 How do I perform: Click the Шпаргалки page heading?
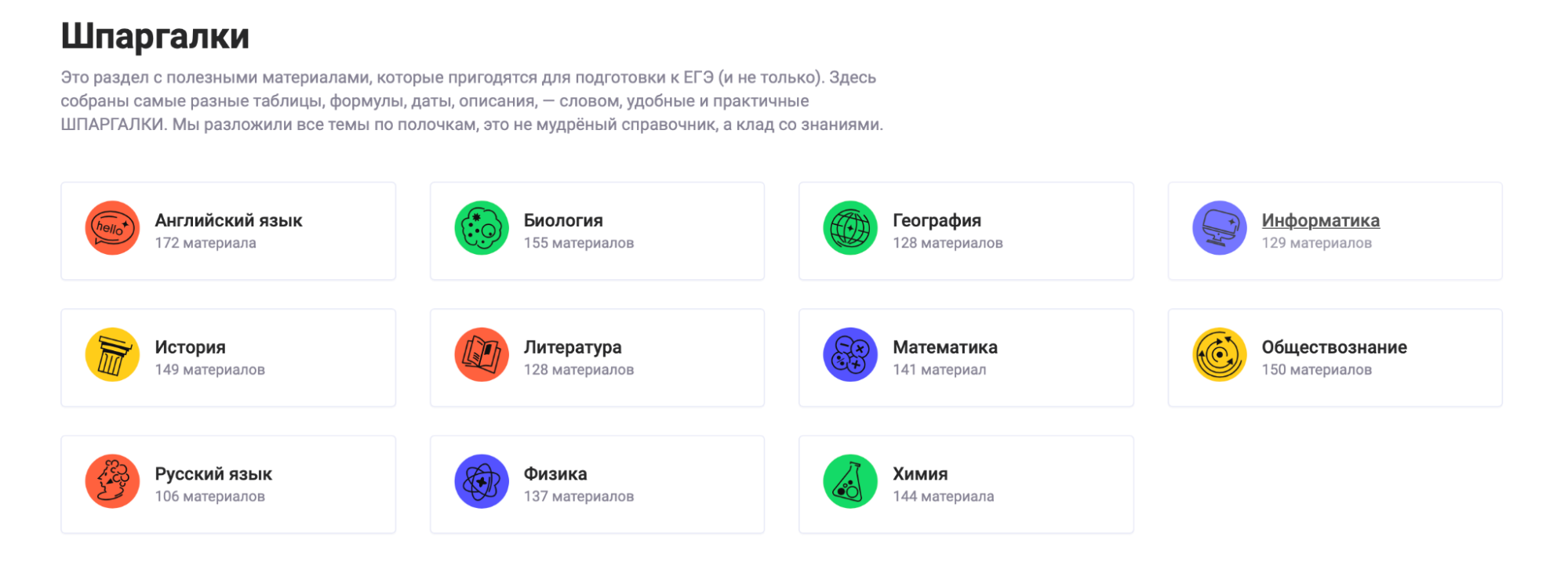tap(155, 36)
